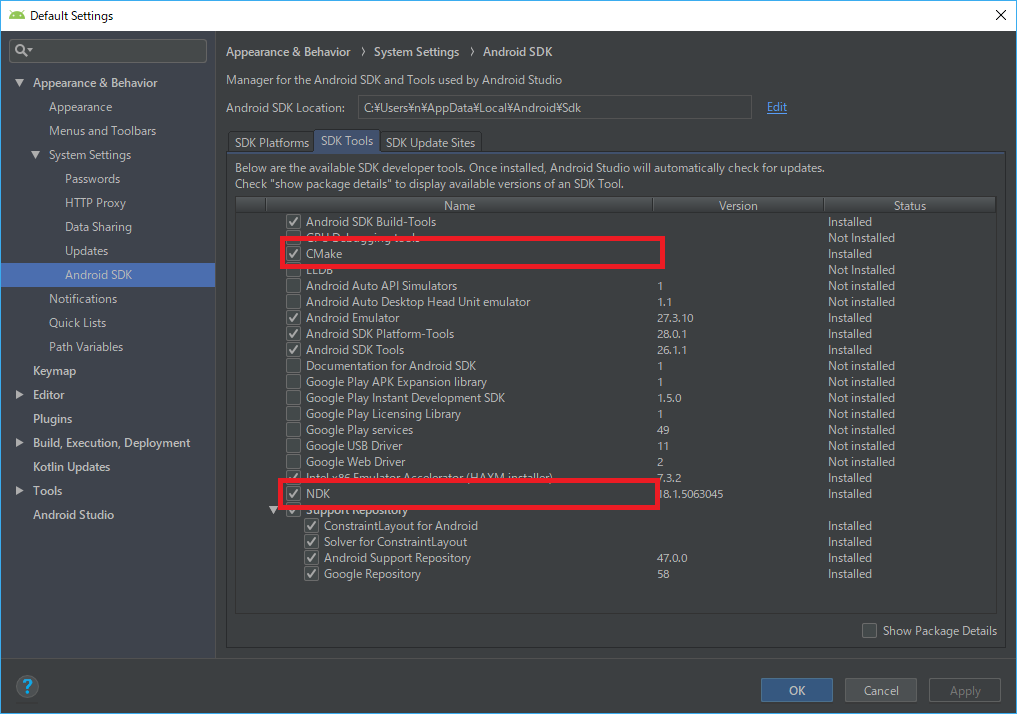Click the Cancel button

pyautogui.click(x=881, y=690)
